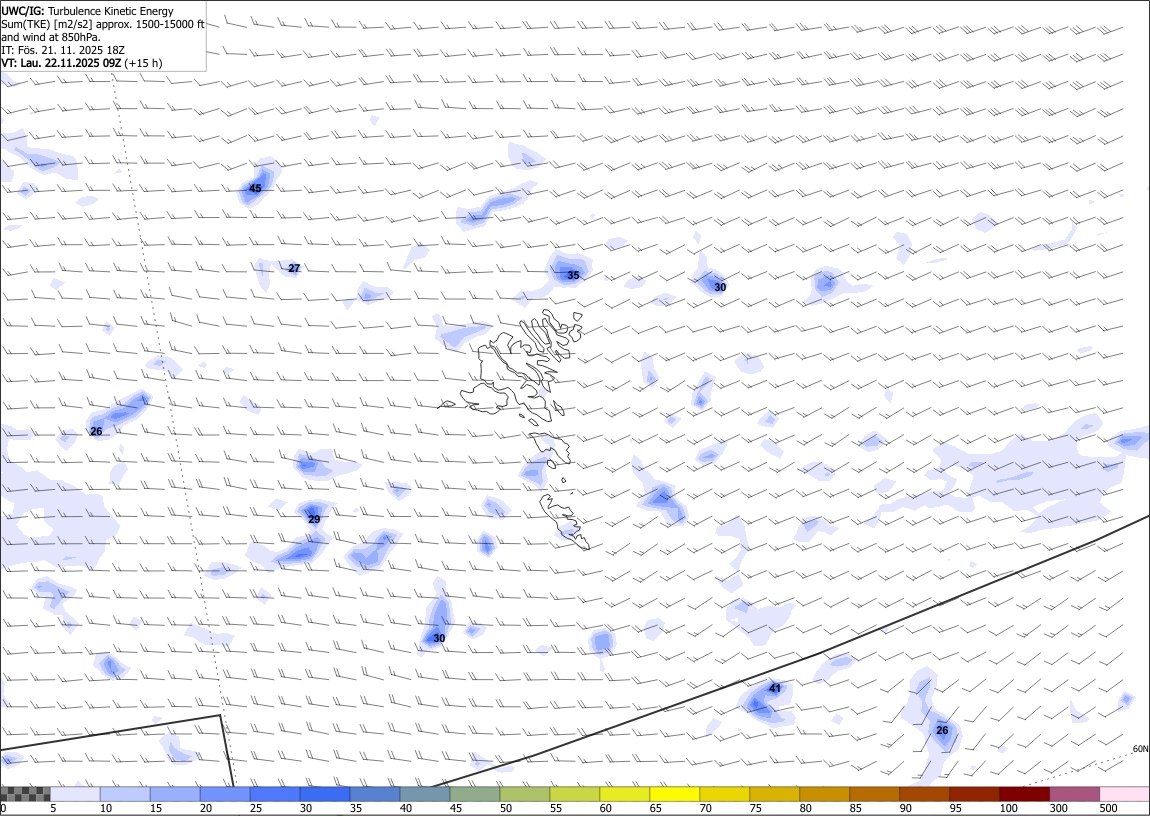Select the 'and wind at 850hPa.' text
Viewport: 1150px width, 816px height.
[x=51, y=37]
